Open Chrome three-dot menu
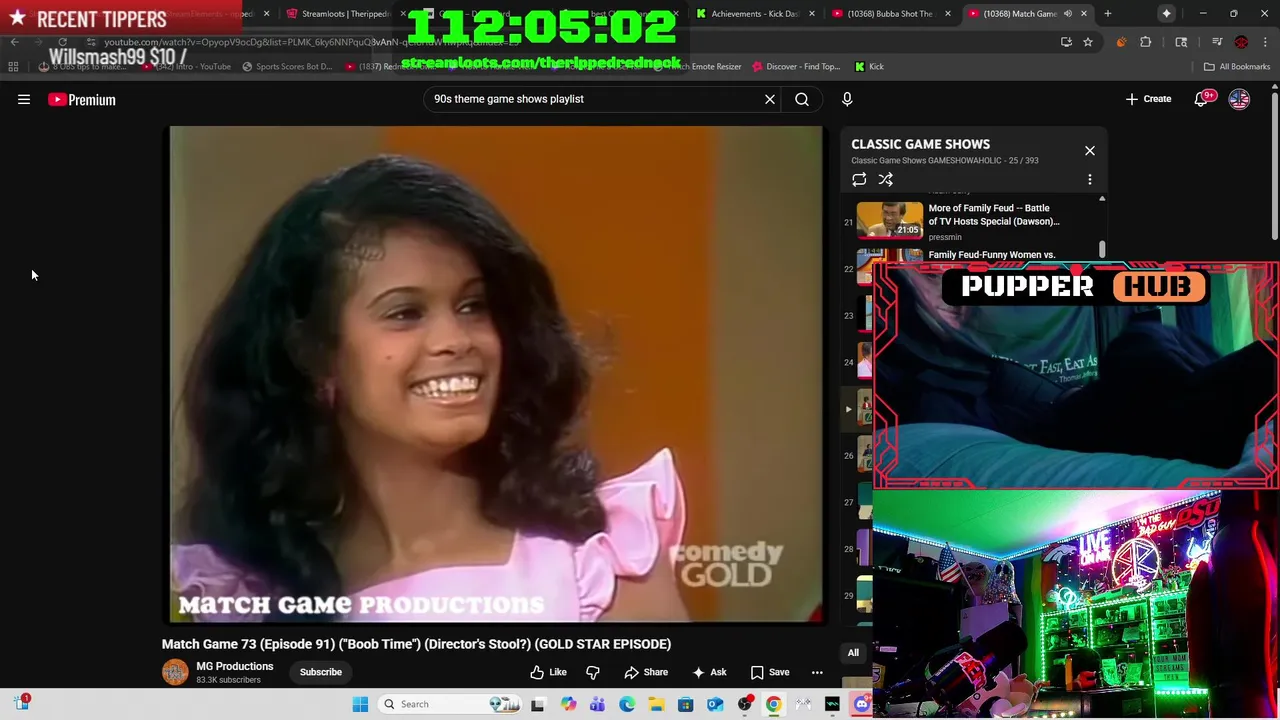 [1265, 42]
